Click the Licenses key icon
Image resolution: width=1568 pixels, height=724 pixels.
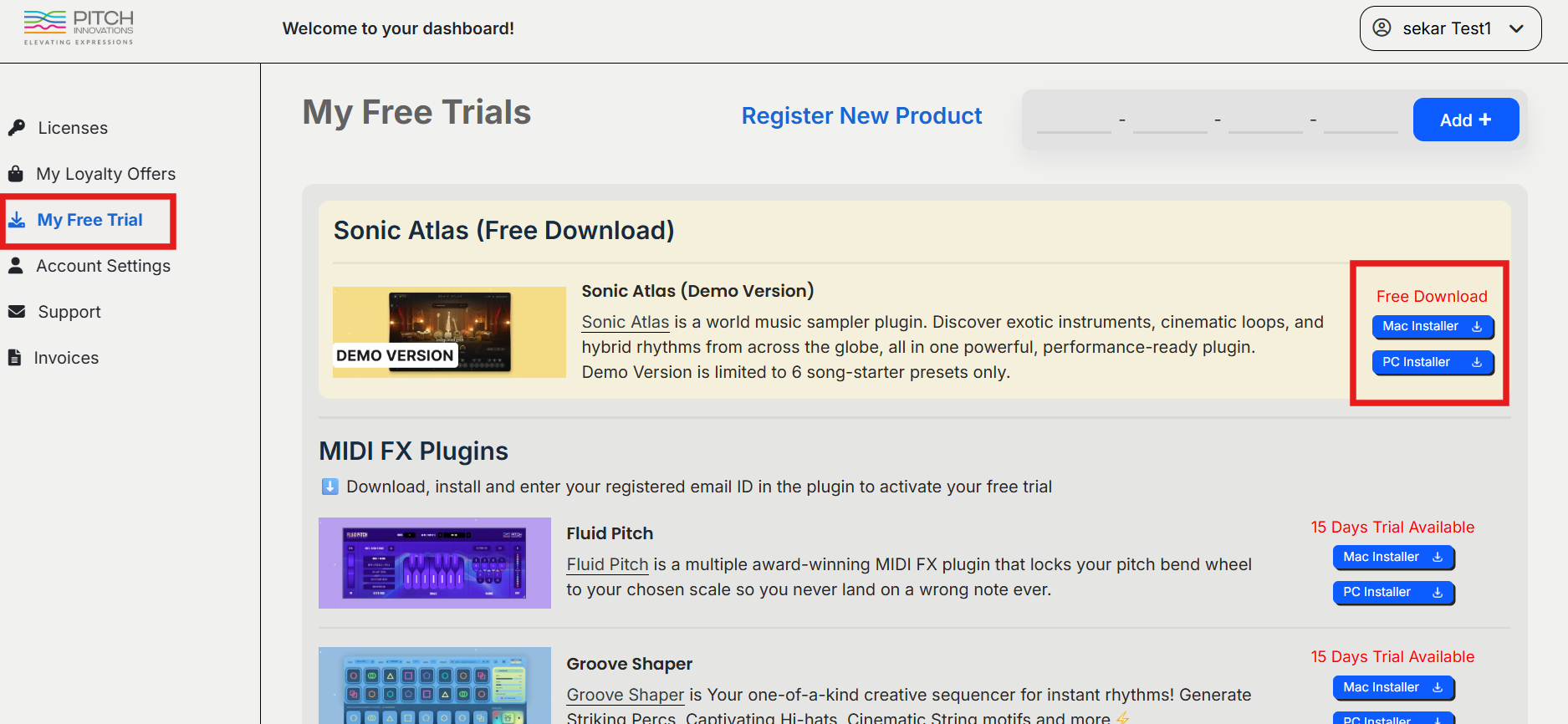(17, 128)
